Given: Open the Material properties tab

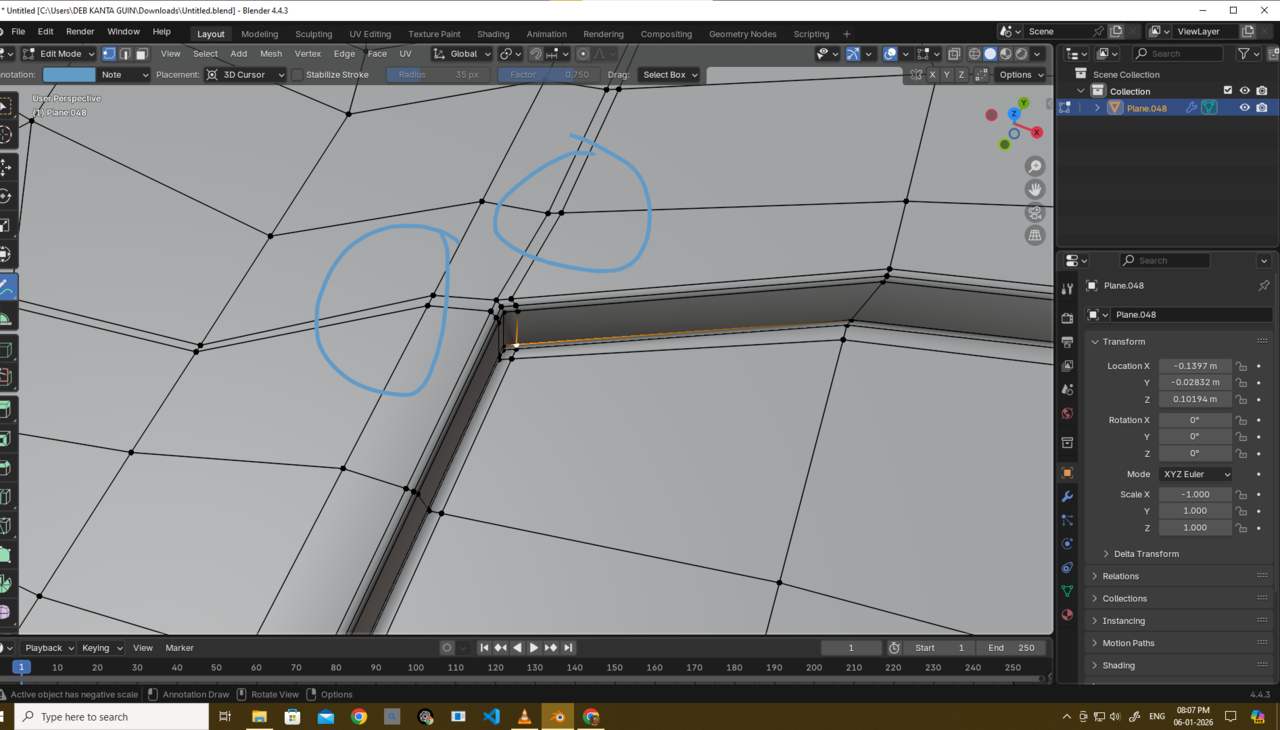Looking at the screenshot, I should point(1067,615).
